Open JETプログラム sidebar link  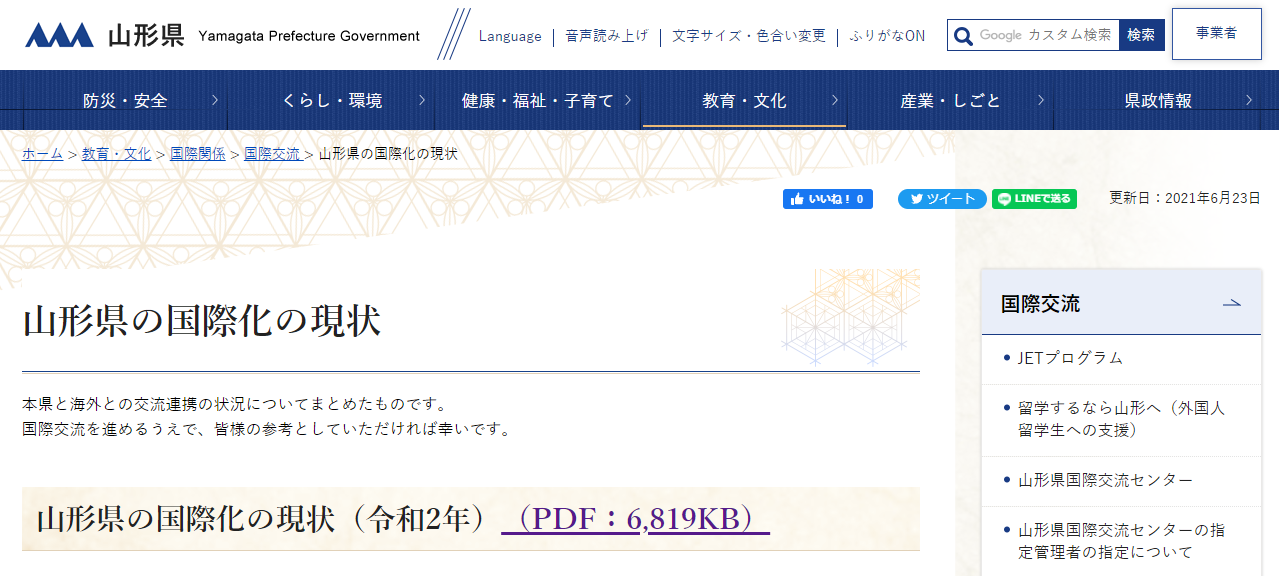pos(1070,358)
